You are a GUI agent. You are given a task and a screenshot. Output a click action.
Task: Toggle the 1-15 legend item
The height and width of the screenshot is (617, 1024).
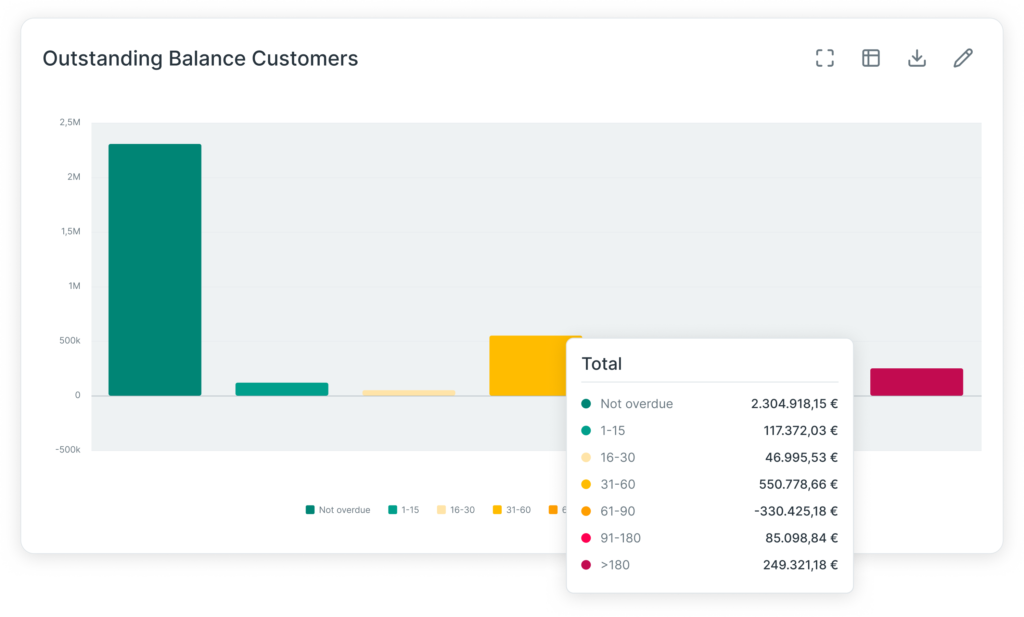click(x=404, y=510)
